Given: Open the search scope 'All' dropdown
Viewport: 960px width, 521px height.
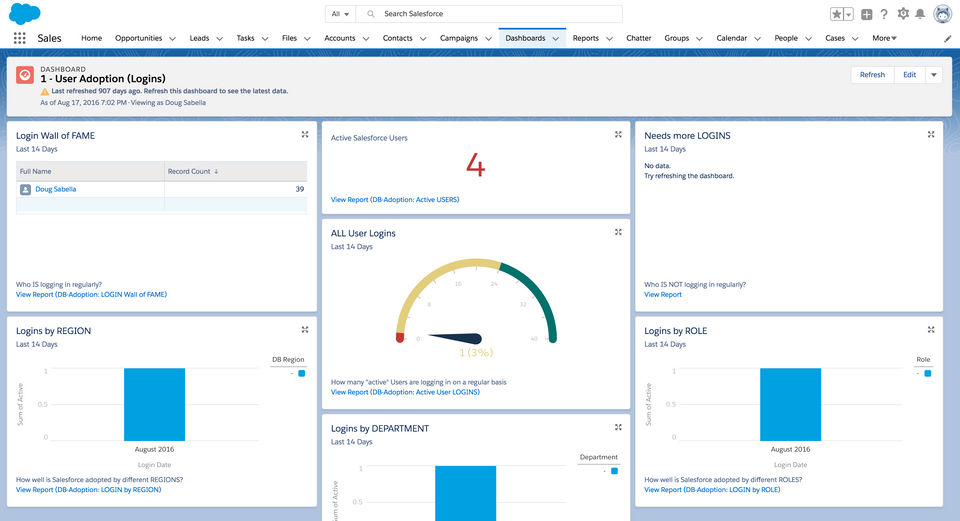Looking at the screenshot, I should click(x=340, y=14).
